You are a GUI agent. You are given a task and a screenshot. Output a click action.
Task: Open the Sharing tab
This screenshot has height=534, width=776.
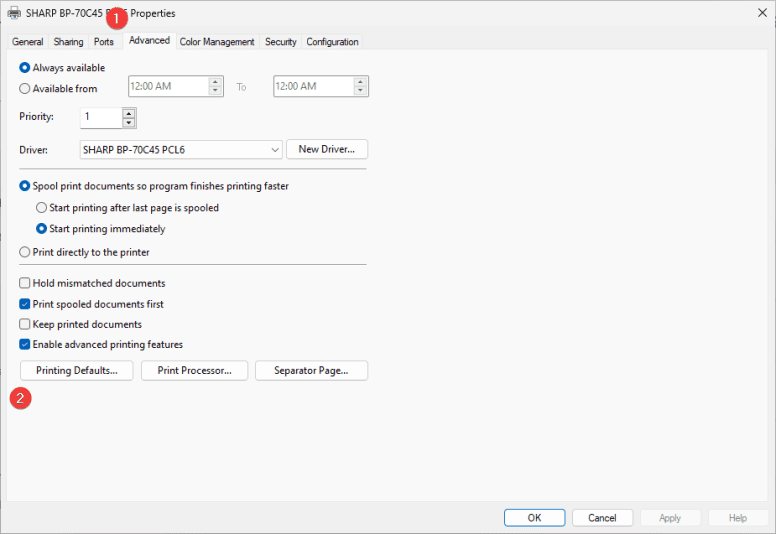pos(68,42)
